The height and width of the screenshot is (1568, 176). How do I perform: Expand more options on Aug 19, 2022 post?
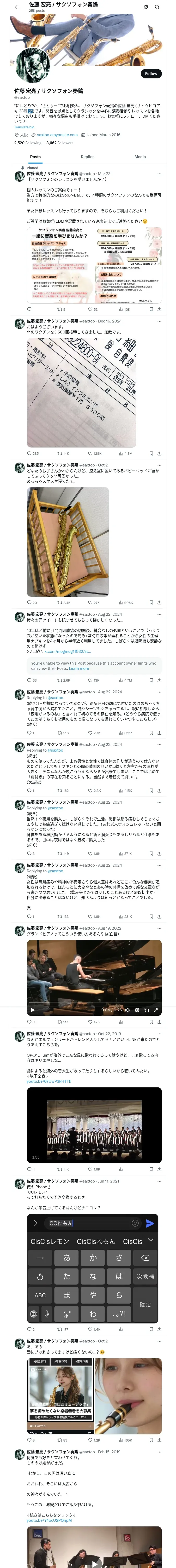pos(159,928)
